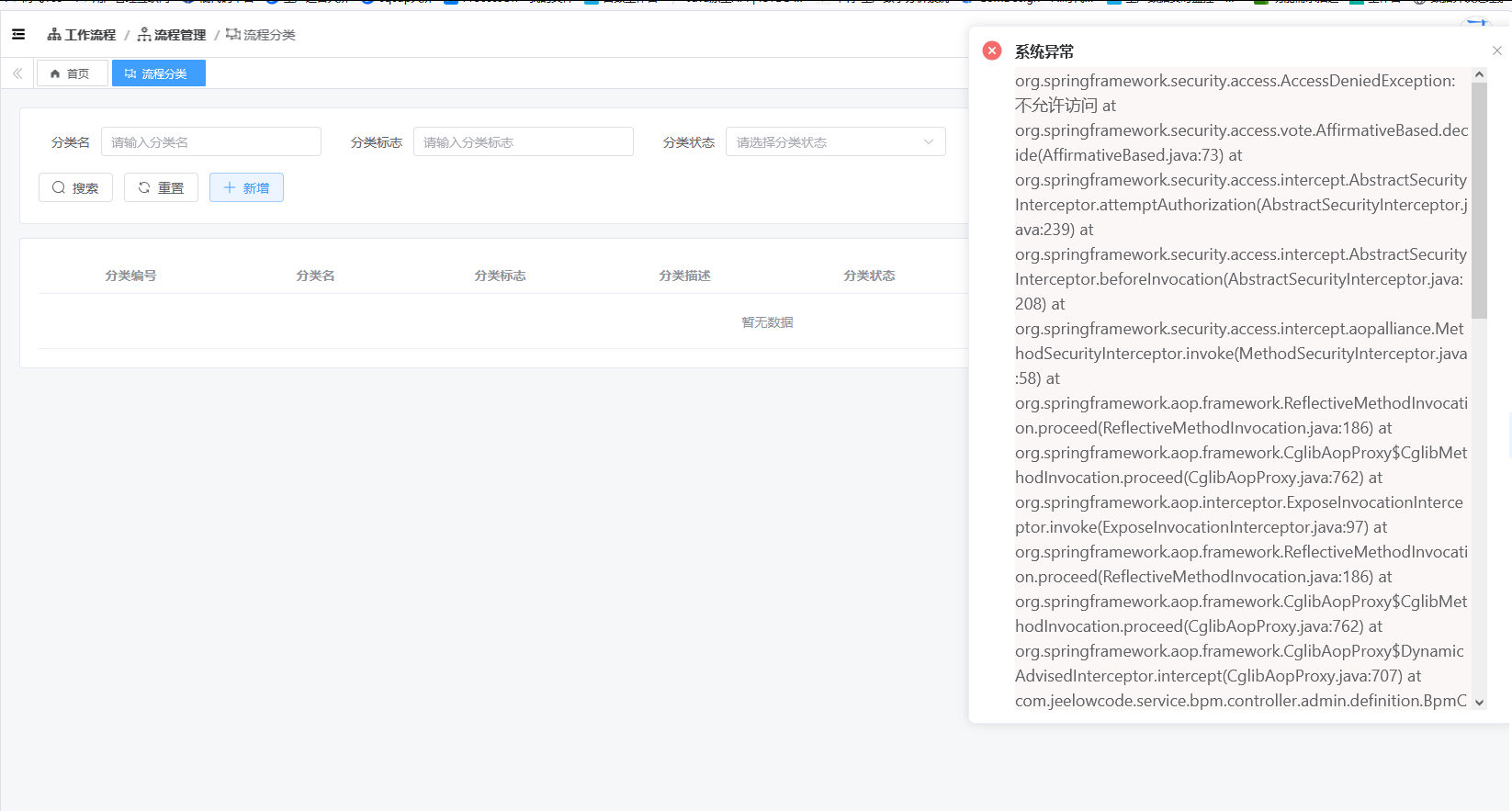Click the plus icon in the 新增 button
Image resolution: width=1512 pixels, height=811 pixels.
[230, 187]
